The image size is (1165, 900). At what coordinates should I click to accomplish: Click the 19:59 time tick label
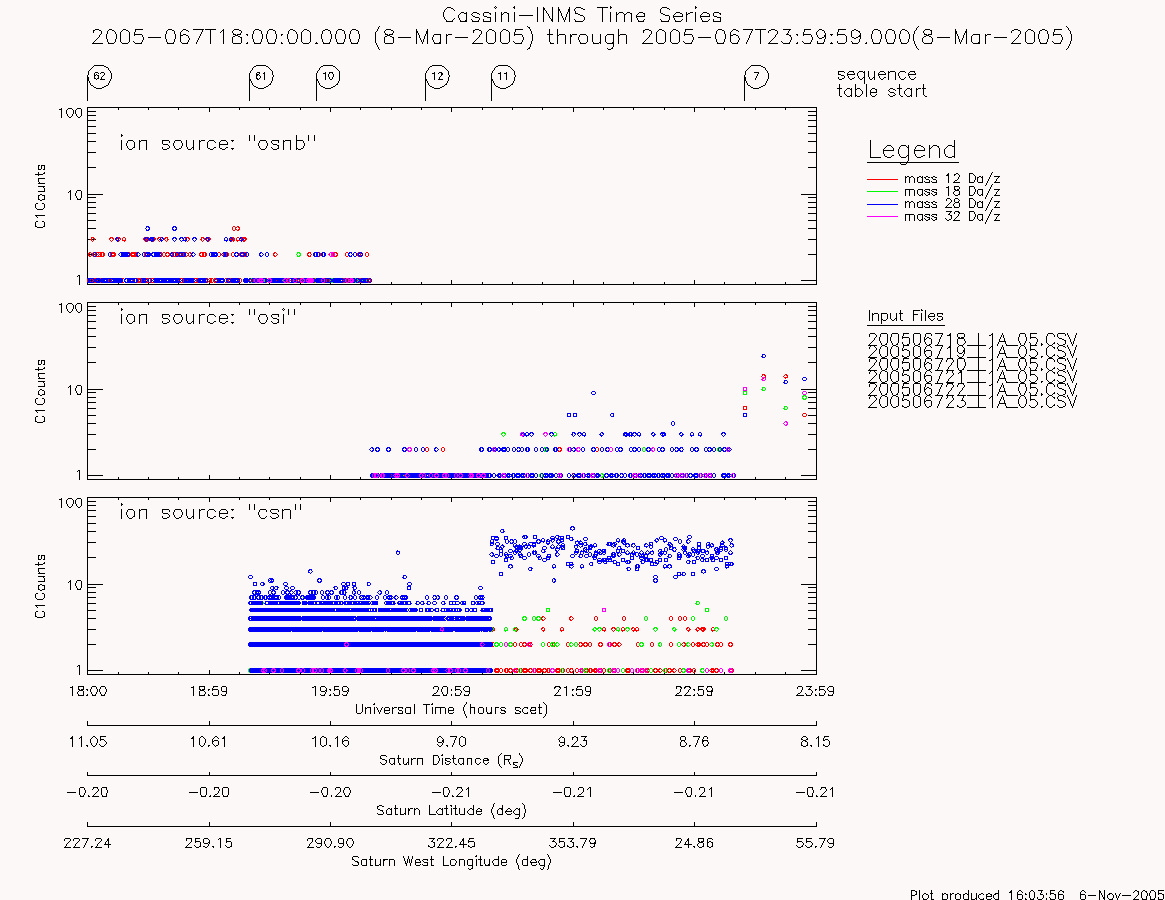[330, 691]
